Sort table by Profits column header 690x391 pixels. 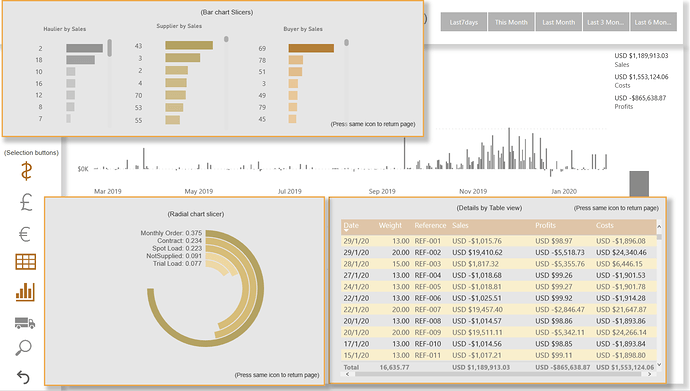(x=545, y=225)
